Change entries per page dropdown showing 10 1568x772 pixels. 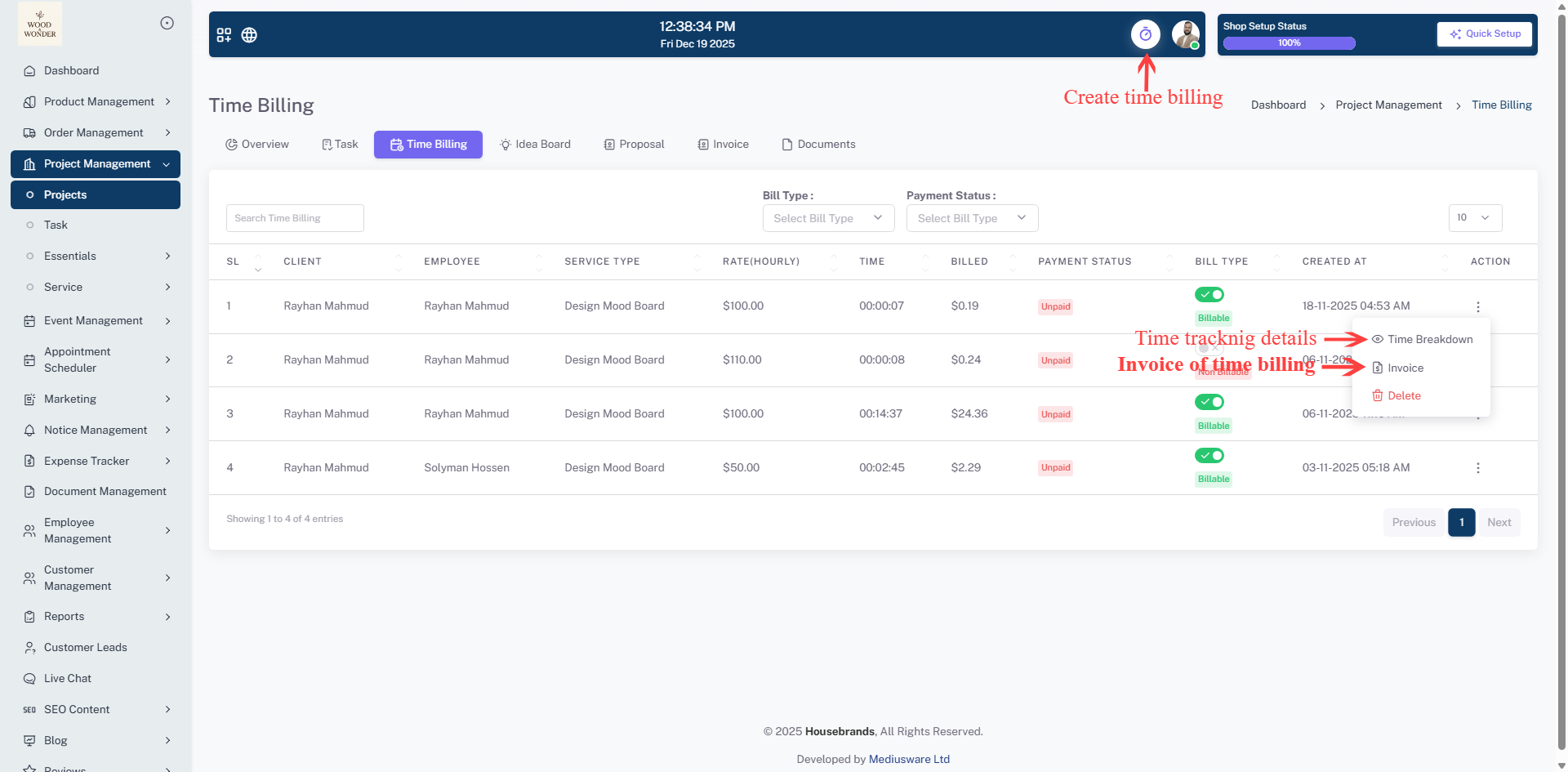pos(1474,217)
